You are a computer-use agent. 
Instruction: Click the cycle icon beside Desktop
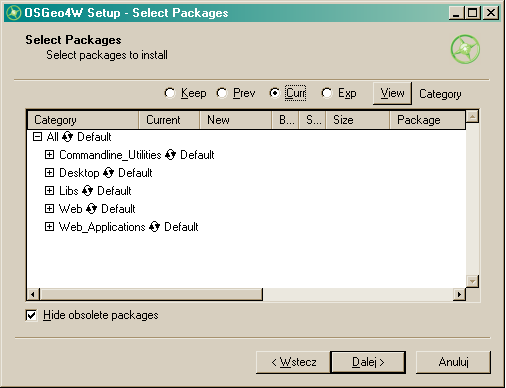[108, 173]
